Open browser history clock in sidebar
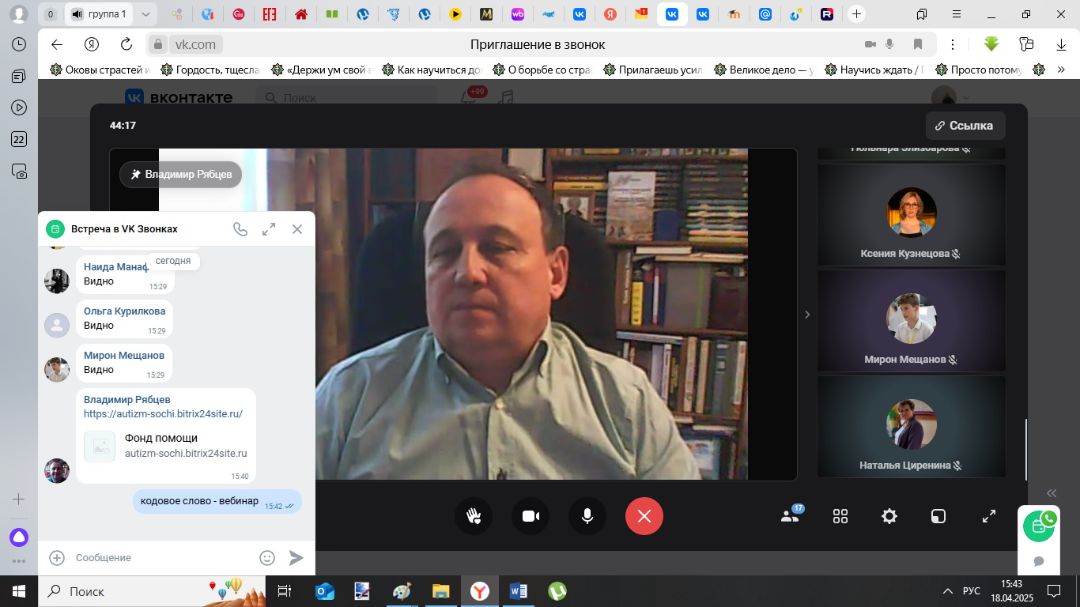The image size is (1080, 607). pyautogui.click(x=19, y=44)
